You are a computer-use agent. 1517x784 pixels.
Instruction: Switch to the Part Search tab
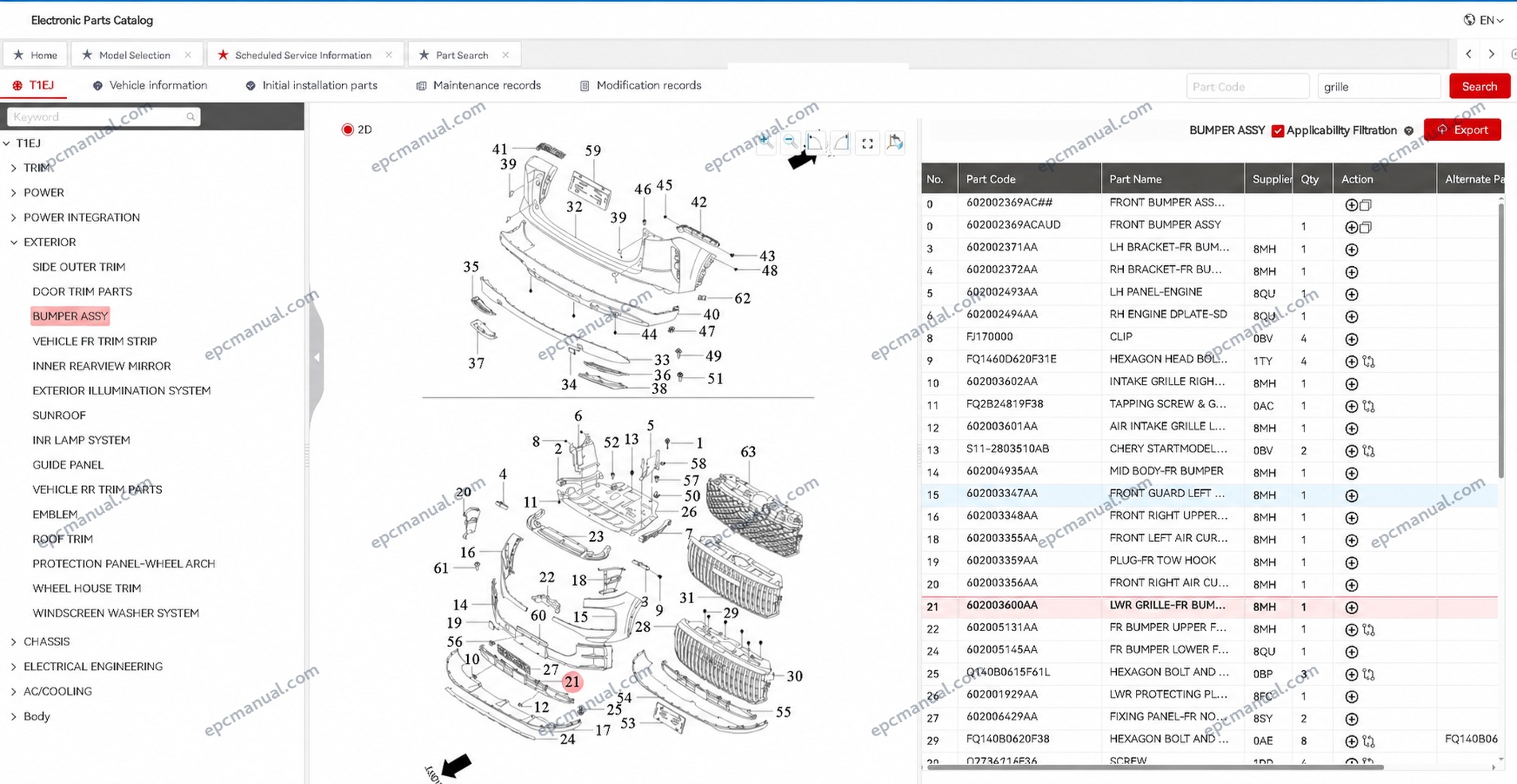(x=462, y=55)
